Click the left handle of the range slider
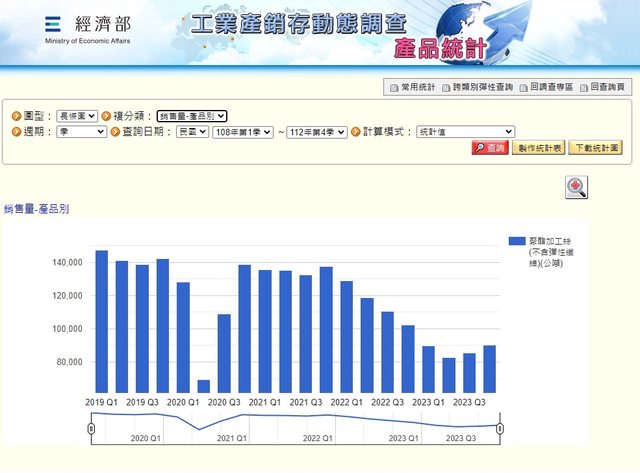This screenshot has width=640, height=473. tap(91, 429)
